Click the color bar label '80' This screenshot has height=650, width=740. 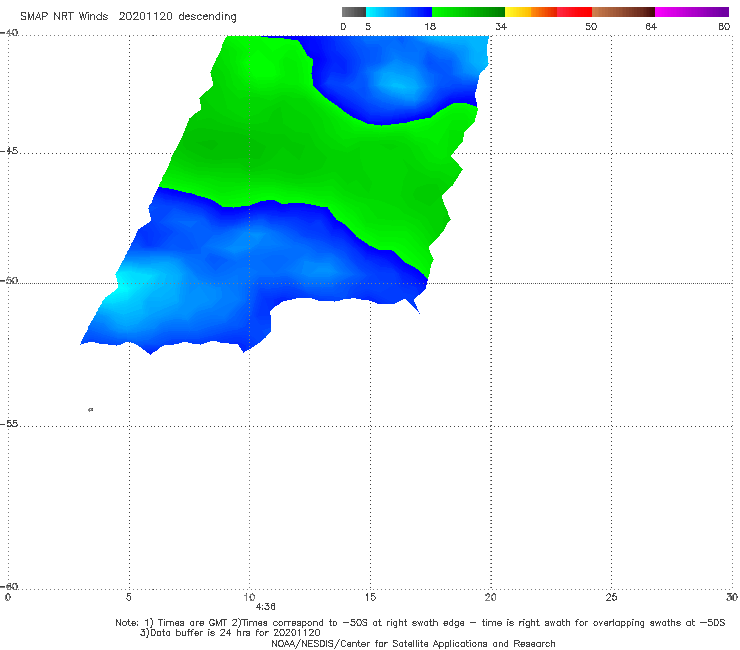[x=724, y=26]
